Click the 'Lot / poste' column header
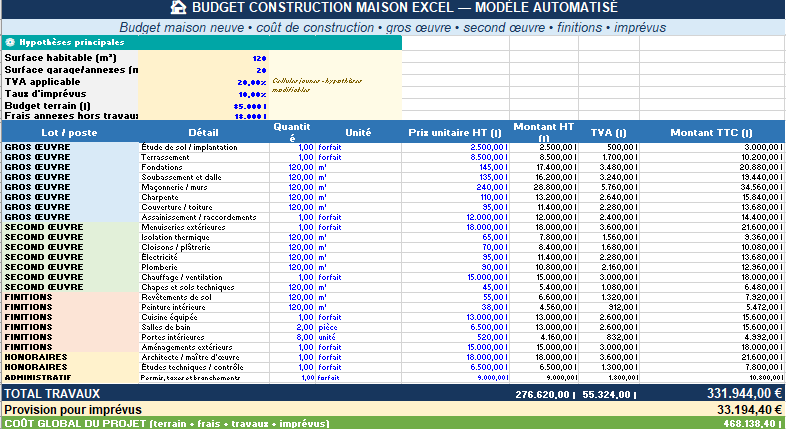 [69, 133]
